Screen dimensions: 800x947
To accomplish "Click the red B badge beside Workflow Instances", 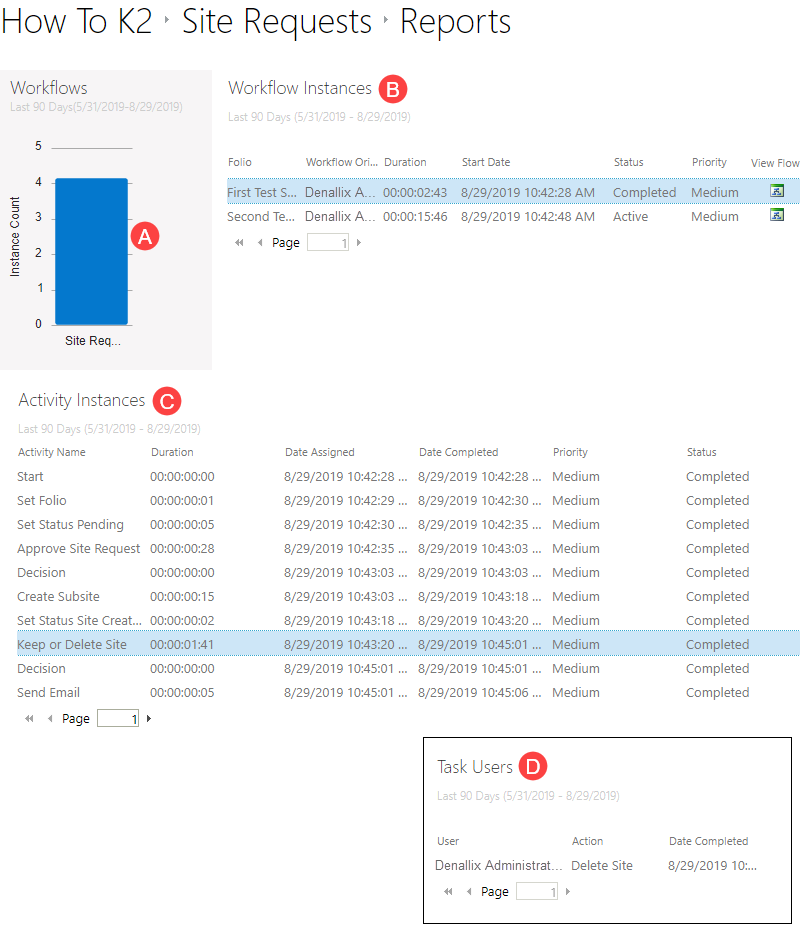I will point(393,89).
